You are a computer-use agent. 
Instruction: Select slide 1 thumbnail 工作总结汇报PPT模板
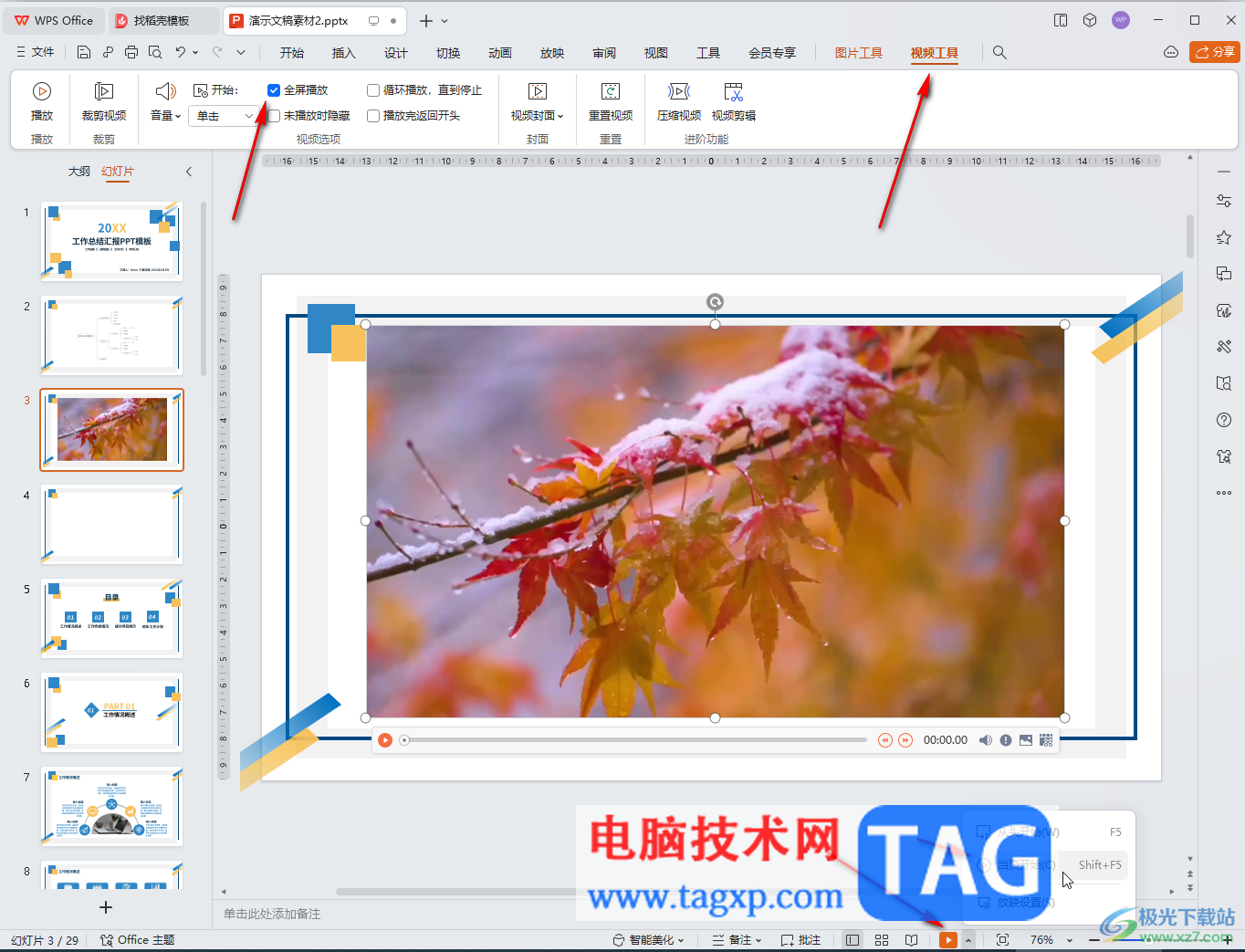[x=111, y=241]
